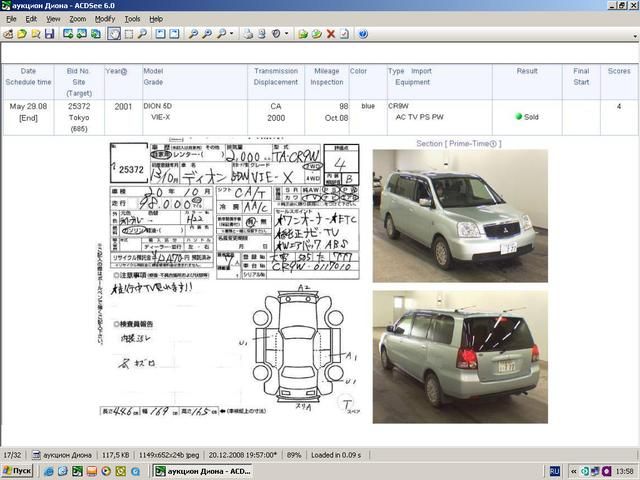Click the Windows Start button
The image size is (640, 480).
point(18,470)
